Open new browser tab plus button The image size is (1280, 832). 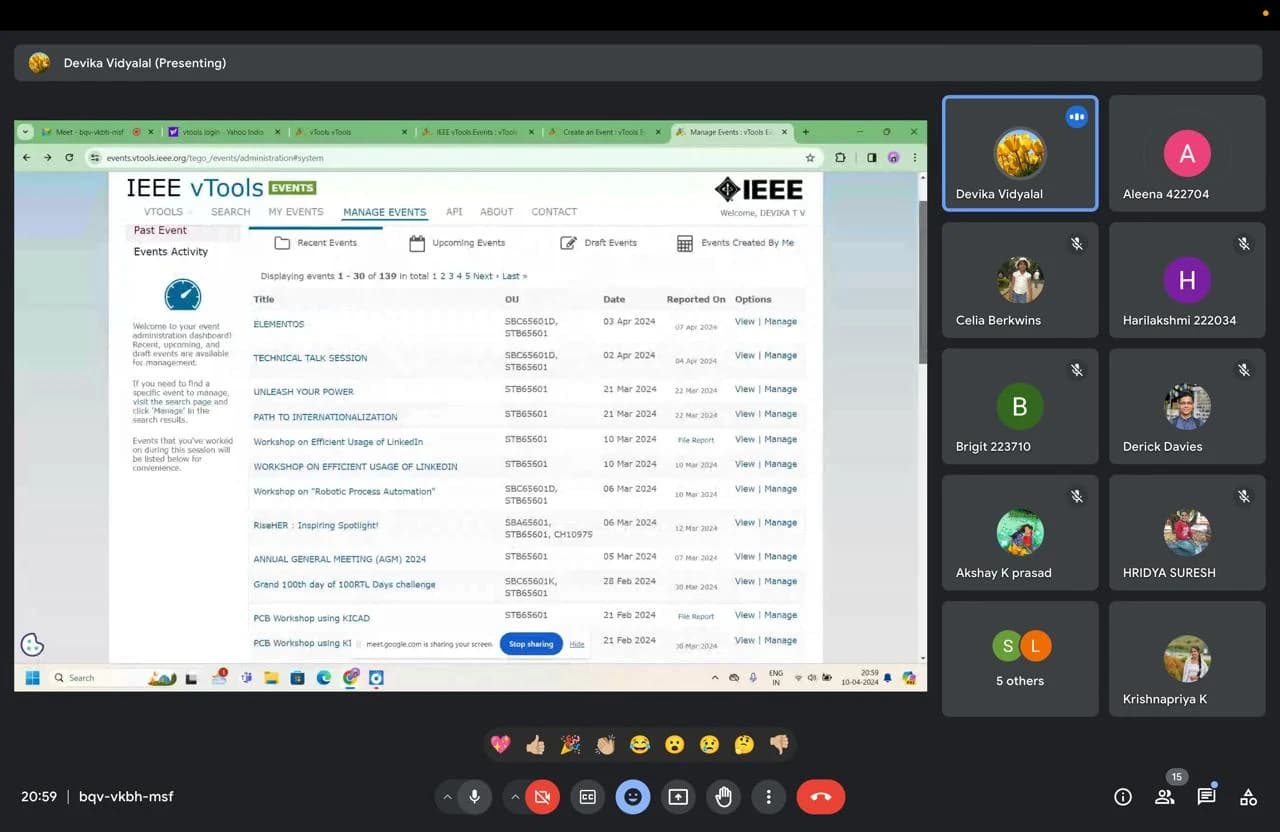(x=806, y=132)
